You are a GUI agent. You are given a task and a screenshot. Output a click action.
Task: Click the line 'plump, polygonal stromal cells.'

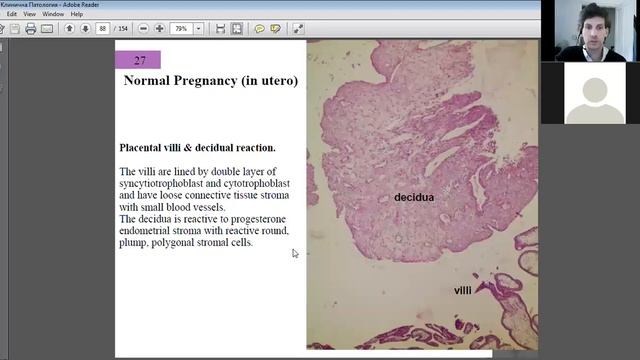186,243
